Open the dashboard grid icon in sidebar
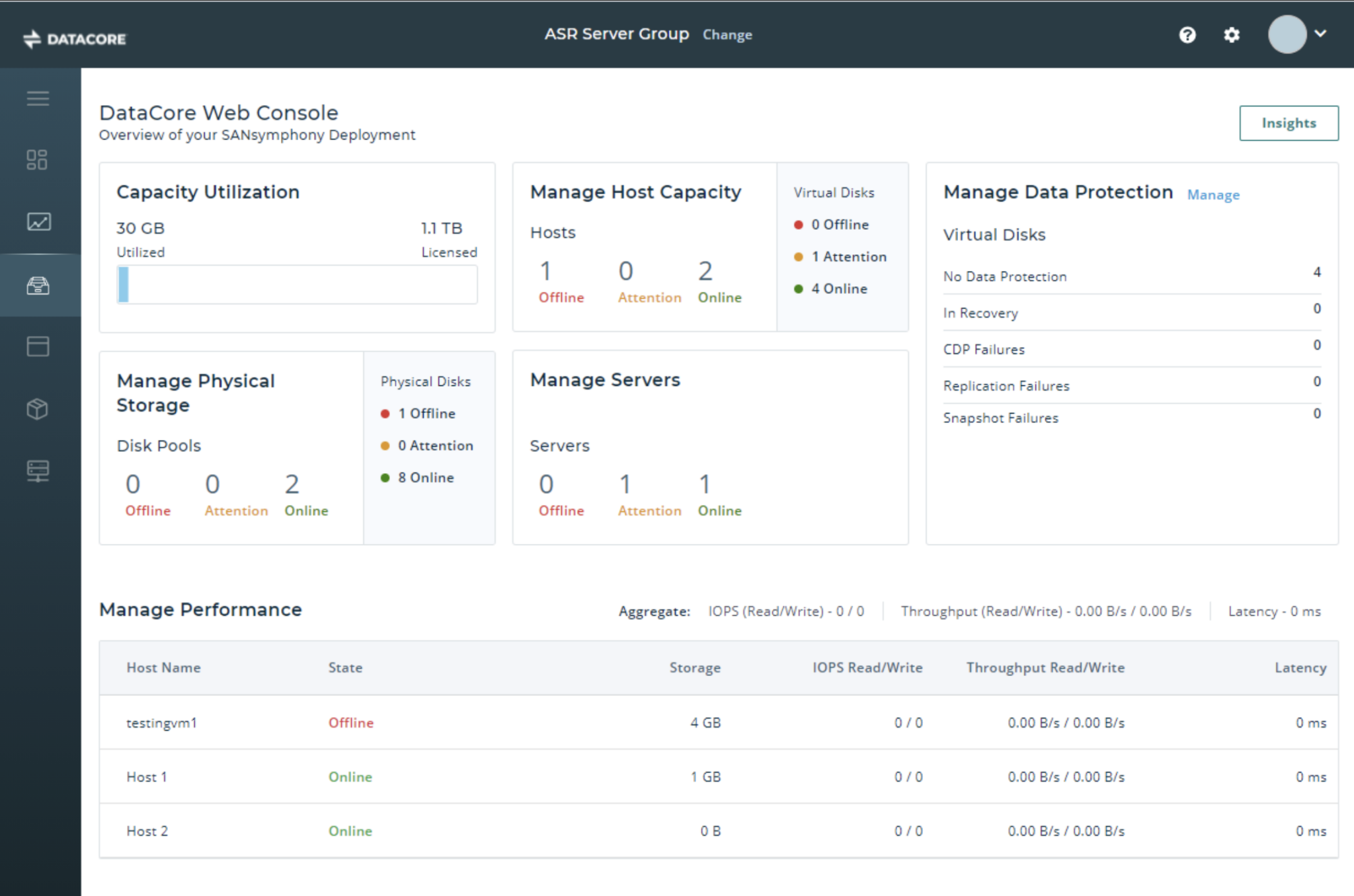The width and height of the screenshot is (1354, 896). [37, 160]
